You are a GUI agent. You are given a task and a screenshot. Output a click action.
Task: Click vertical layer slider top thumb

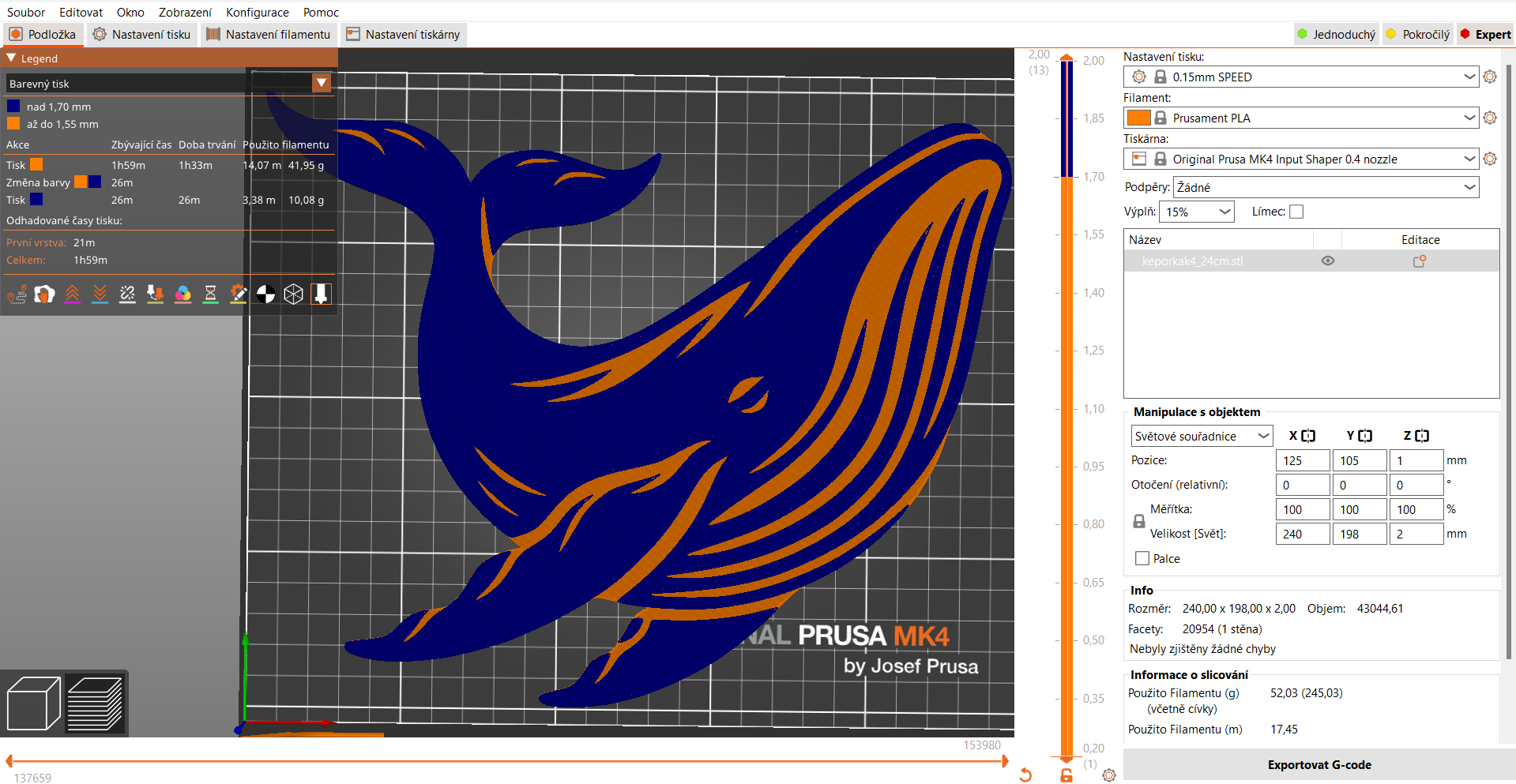[x=1066, y=58]
